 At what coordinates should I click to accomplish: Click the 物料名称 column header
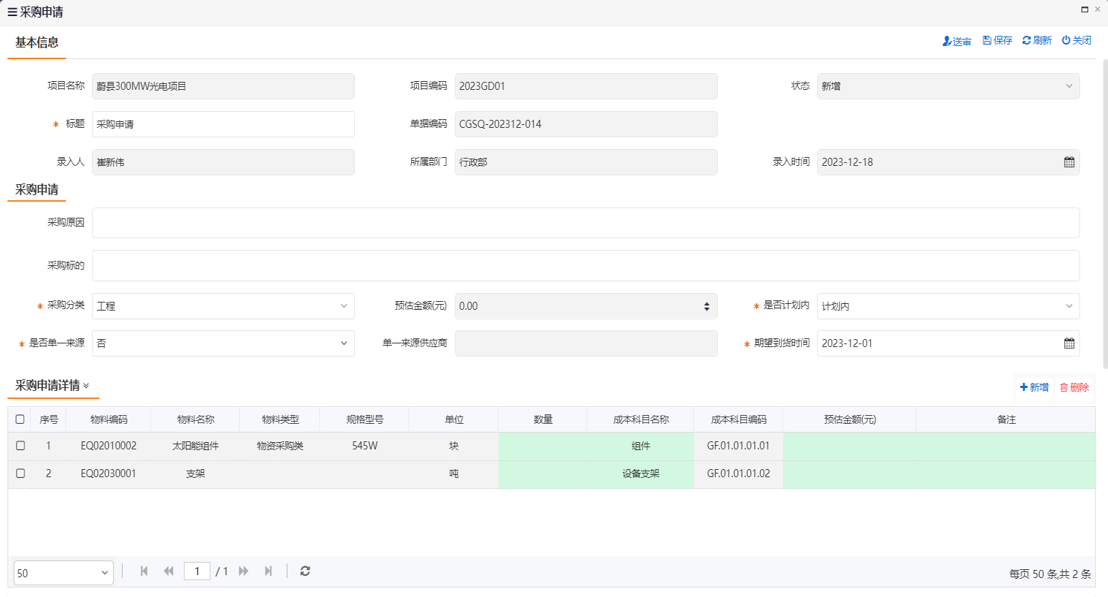(195, 420)
